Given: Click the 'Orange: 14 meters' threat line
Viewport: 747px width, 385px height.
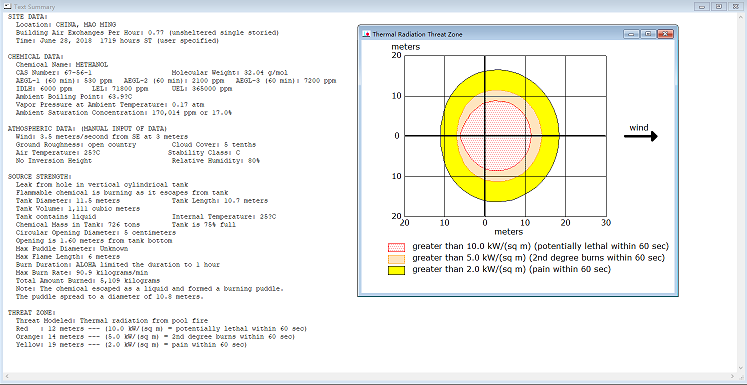Looking at the screenshot, I should (155, 337).
